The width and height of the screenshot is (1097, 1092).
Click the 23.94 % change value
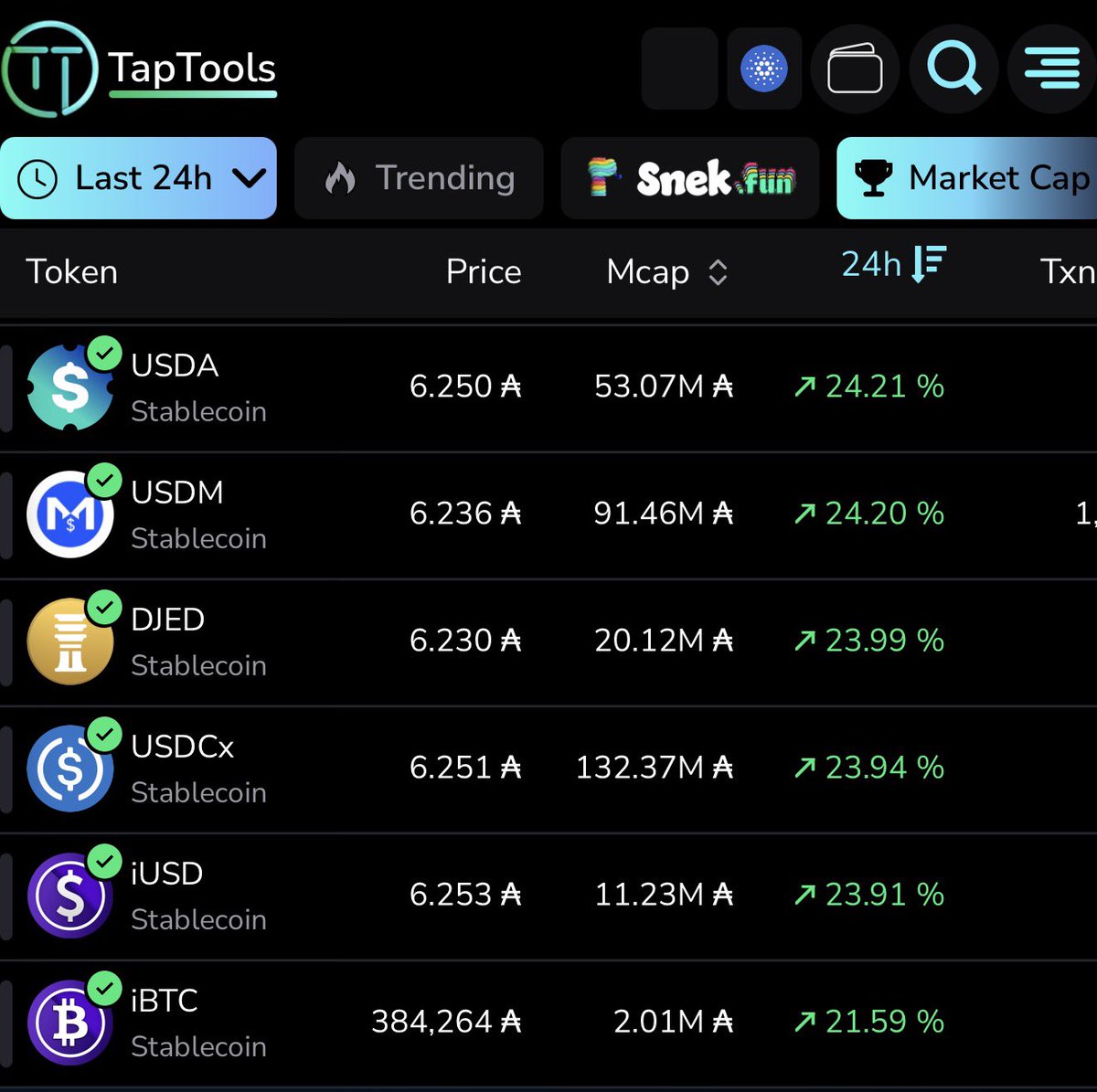[x=869, y=768]
